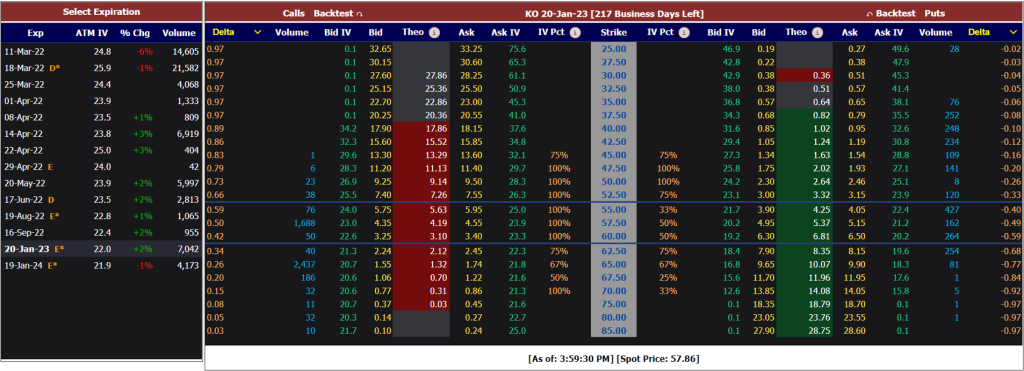Screen dimensions: 1024x371
Task: Click the puts Theo info icon
Action: pos(816,32)
